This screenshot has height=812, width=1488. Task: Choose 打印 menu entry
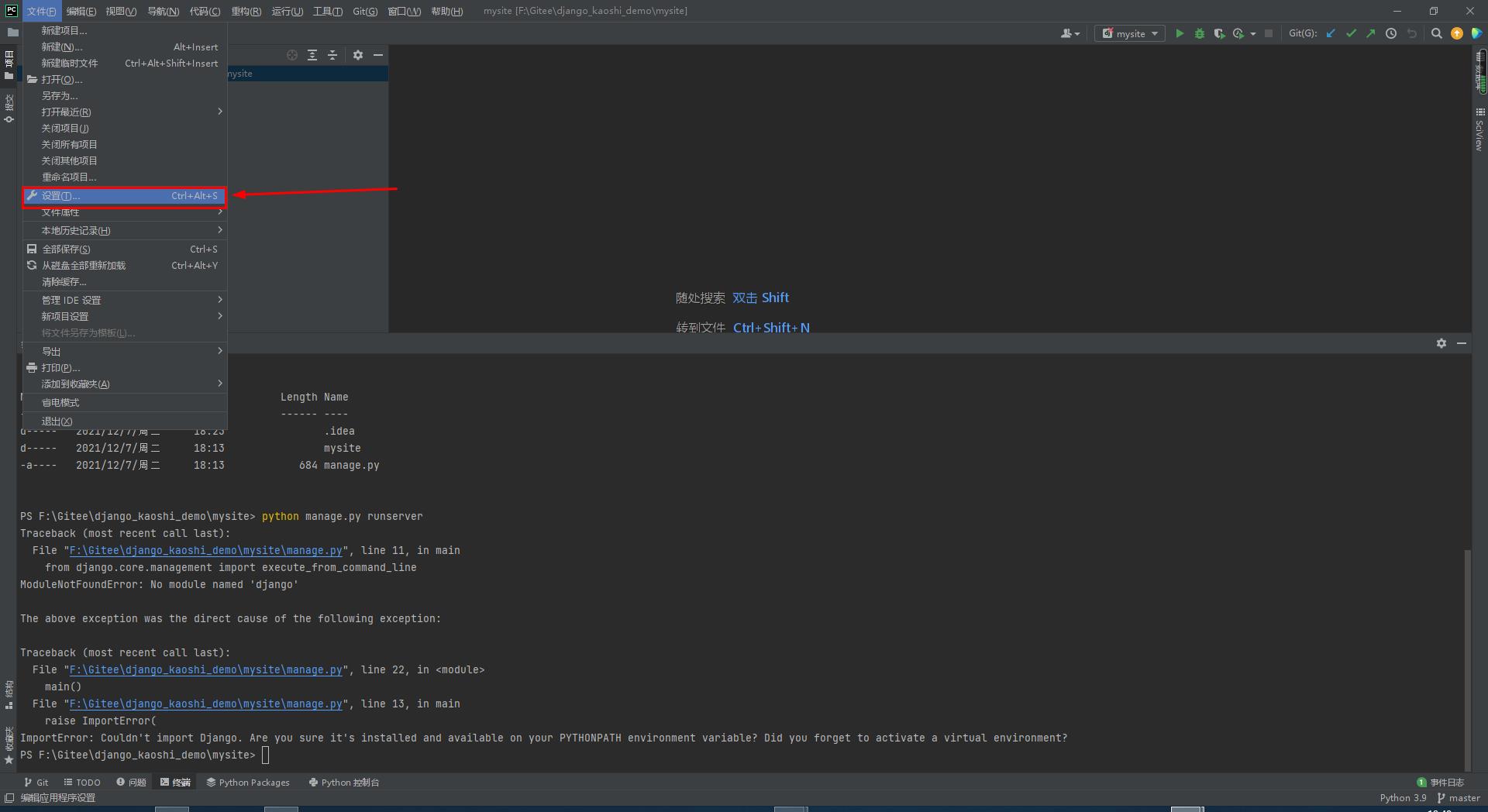point(125,368)
